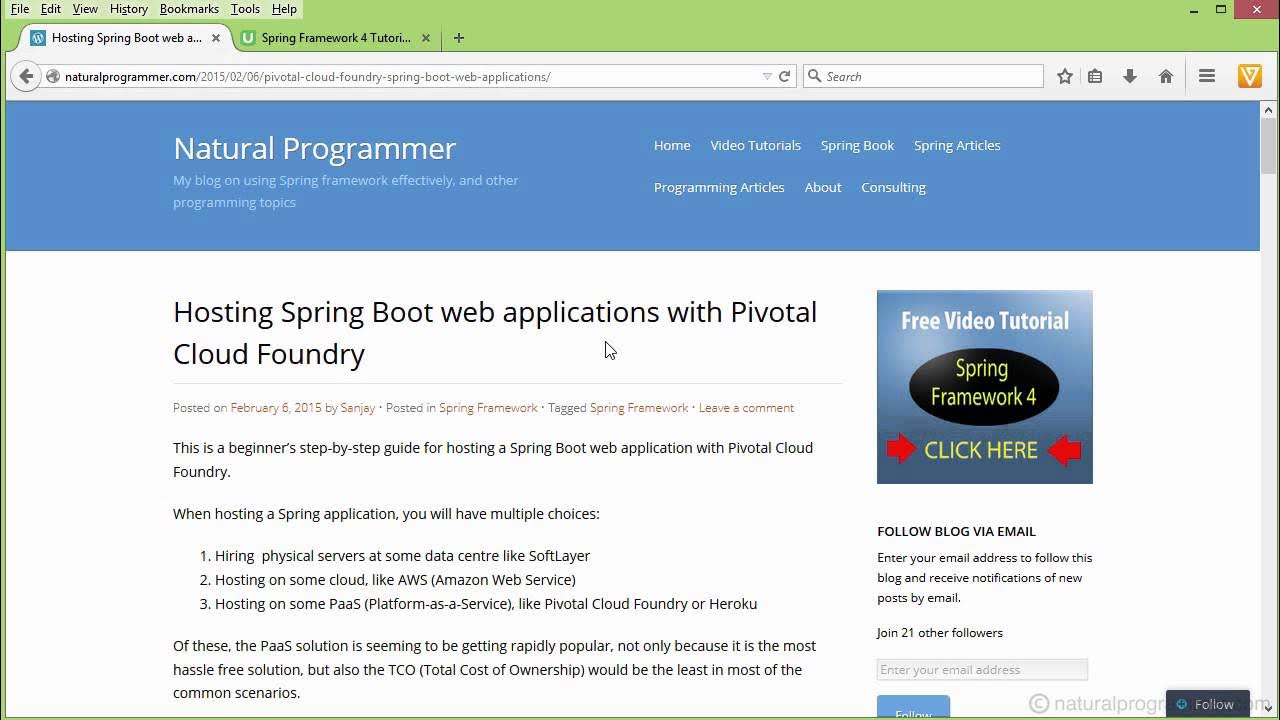The height and width of the screenshot is (720, 1280).
Task: Open author Sanjay's link
Action: (358, 408)
